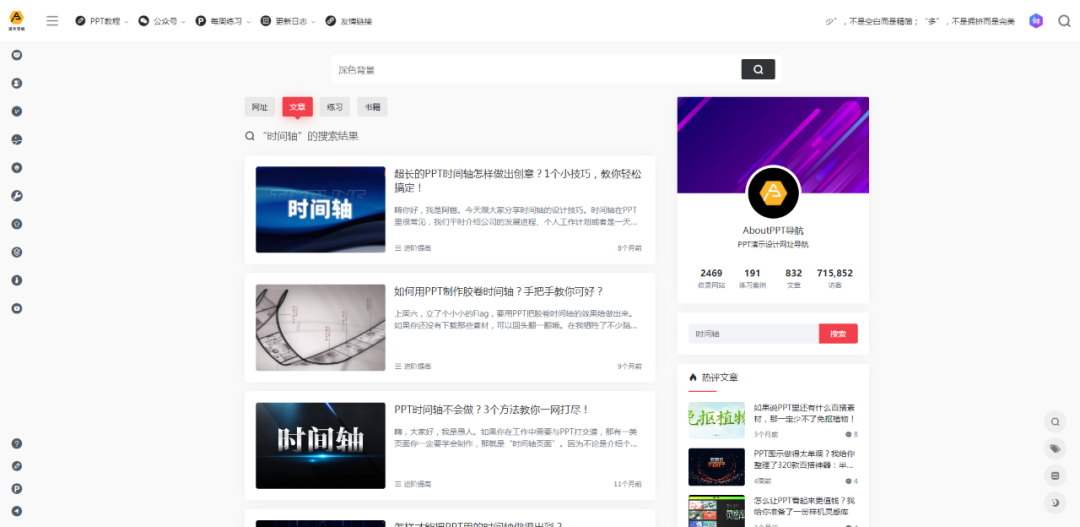Toggle night mode with moon button
Viewport: 1080px width, 527px height.
coord(1055,504)
